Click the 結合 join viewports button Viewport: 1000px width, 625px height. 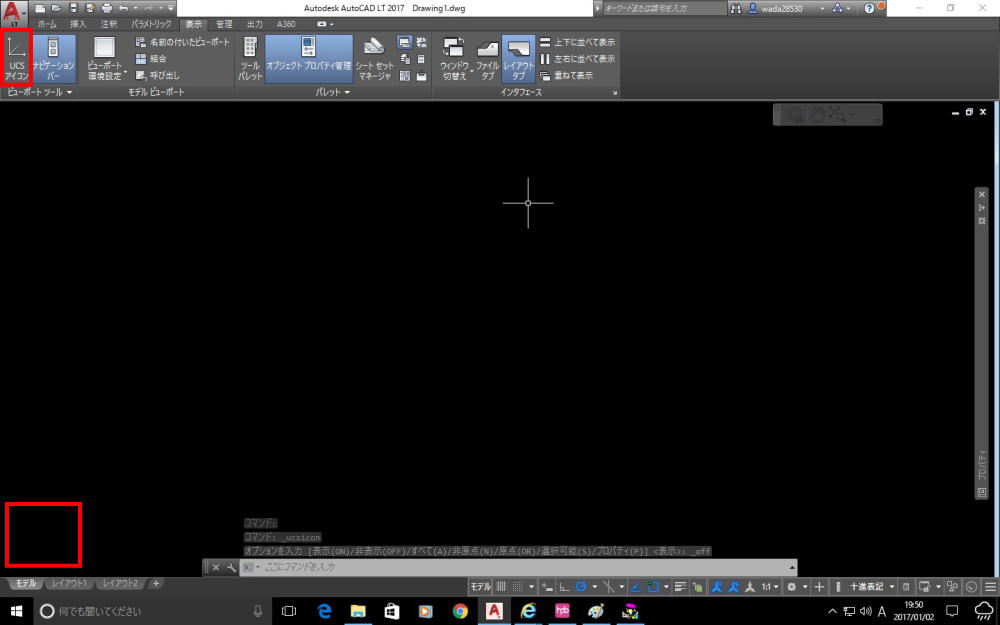pos(151,59)
